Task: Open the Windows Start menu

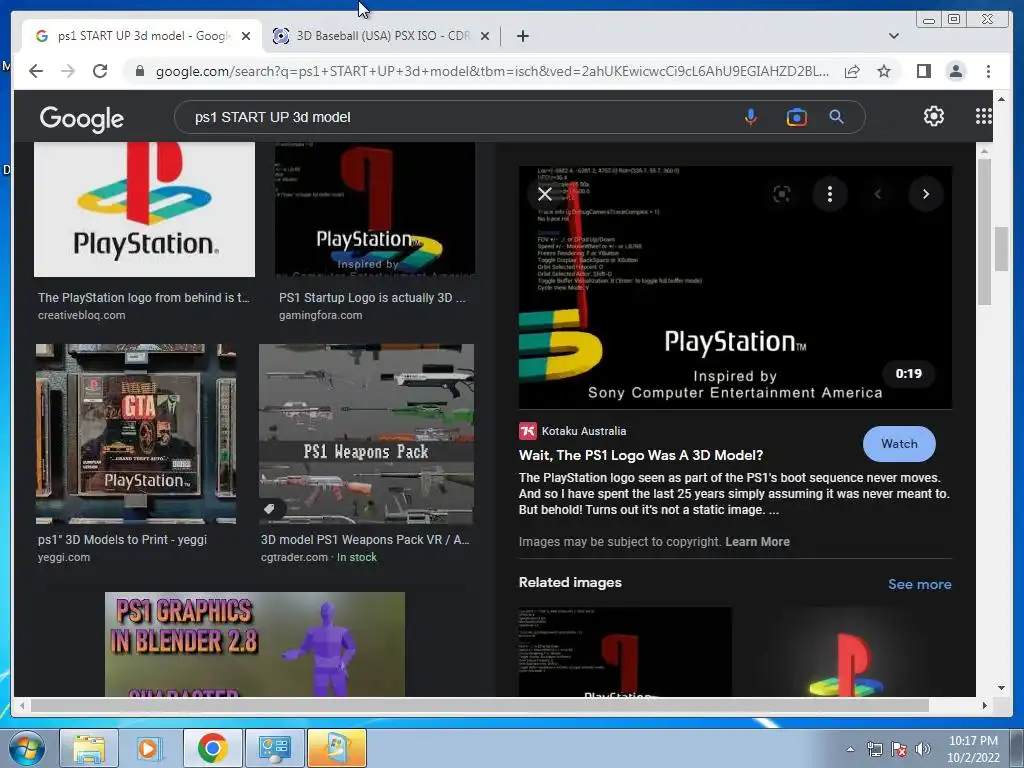Action: click(26, 748)
